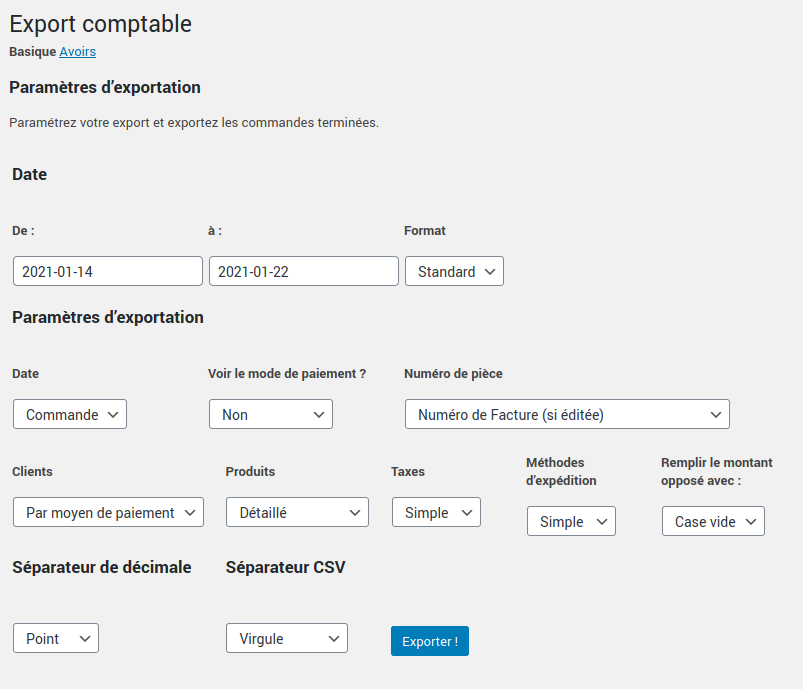Open the decimal separator dropdown showing Point
The height and width of the screenshot is (689, 803).
point(56,638)
